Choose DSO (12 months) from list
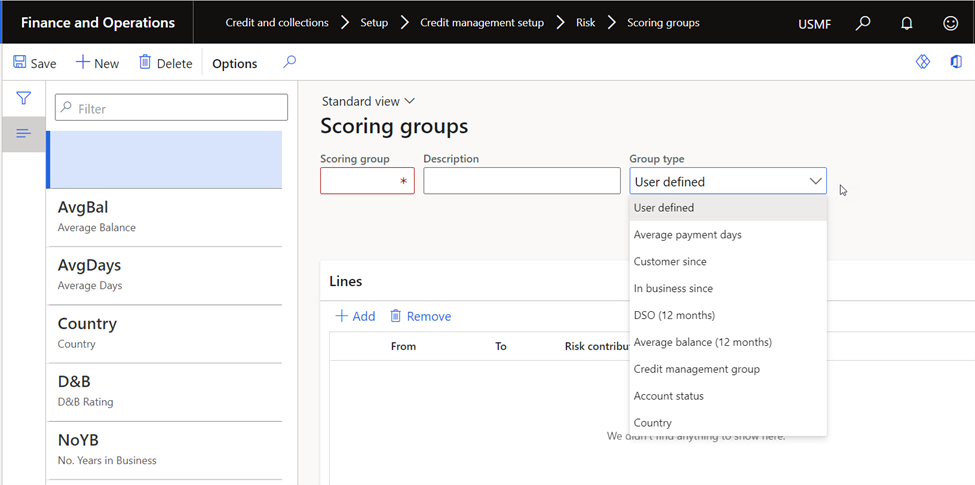Image resolution: width=975 pixels, height=485 pixels. (x=674, y=315)
